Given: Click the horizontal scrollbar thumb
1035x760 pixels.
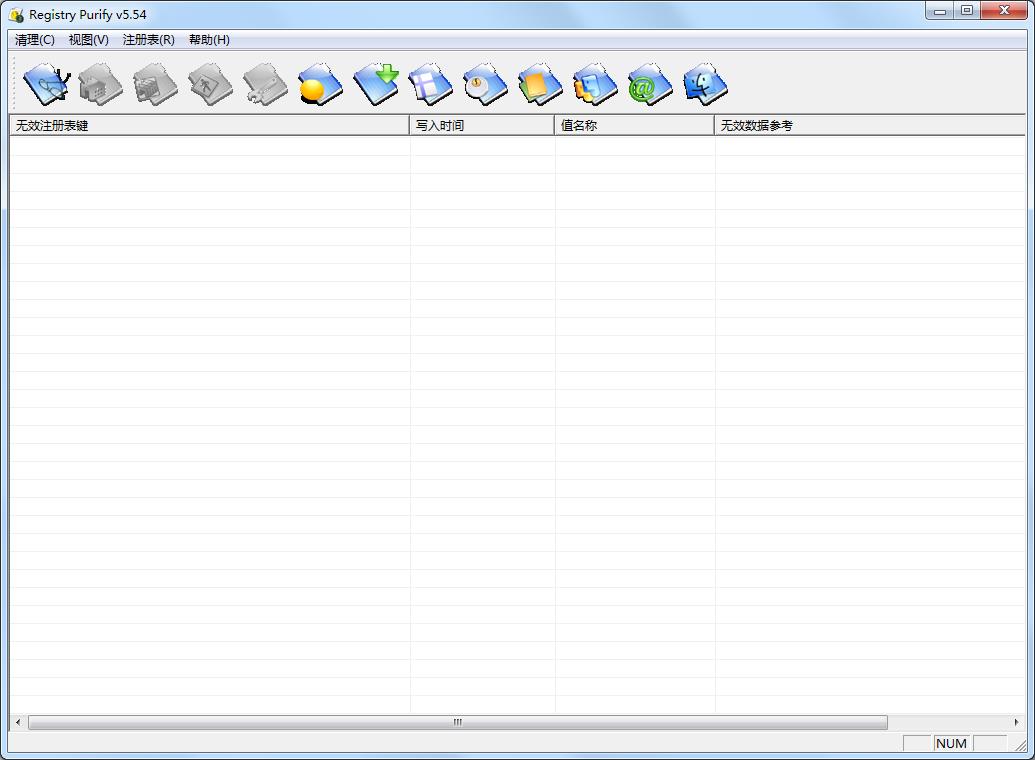Looking at the screenshot, I should pyautogui.click(x=457, y=722).
